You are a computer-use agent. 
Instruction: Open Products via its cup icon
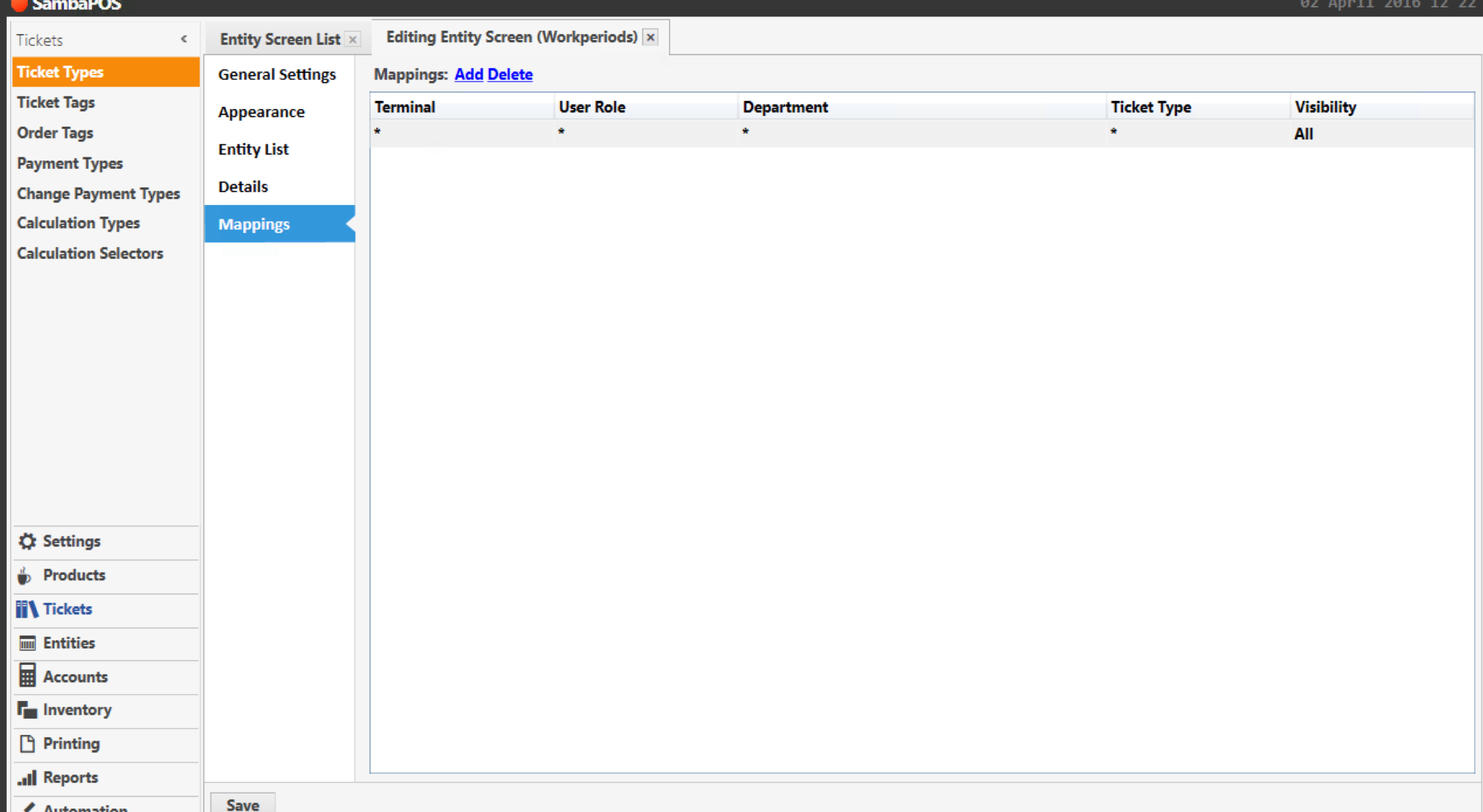click(x=25, y=576)
